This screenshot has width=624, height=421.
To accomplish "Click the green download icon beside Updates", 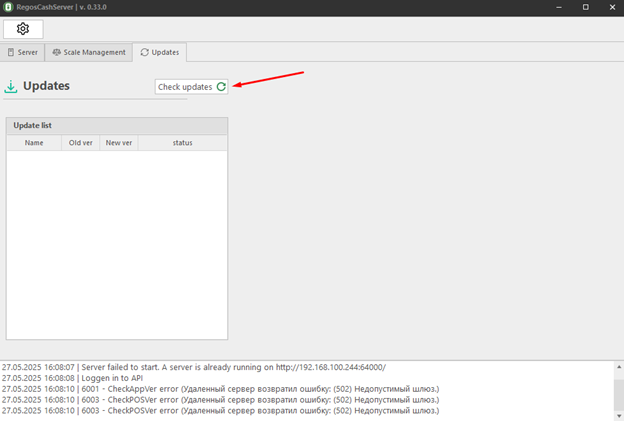I will [x=11, y=86].
